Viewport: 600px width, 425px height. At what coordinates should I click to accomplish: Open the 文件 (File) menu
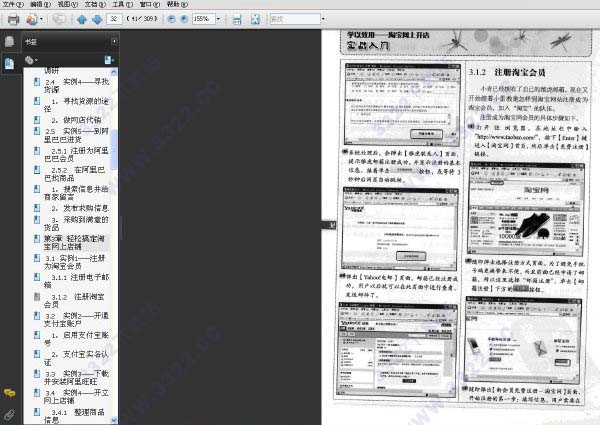pyautogui.click(x=13, y=4)
